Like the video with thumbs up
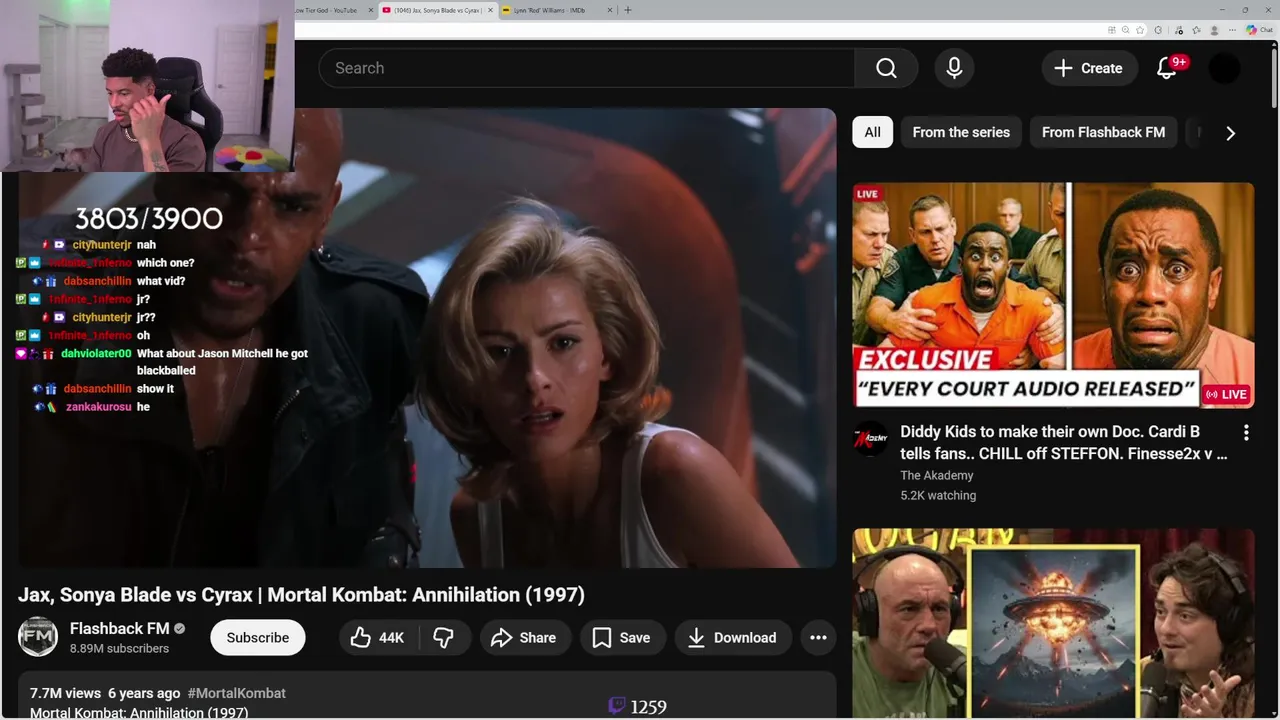 [x=377, y=637]
